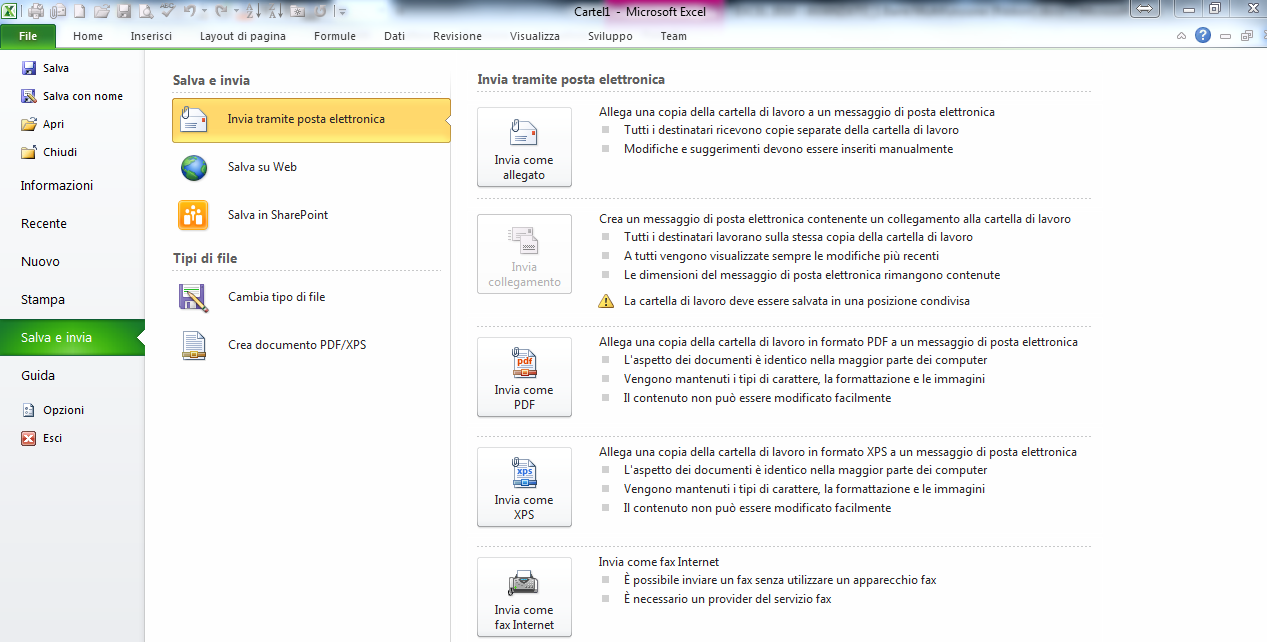Open the Dati ribbon tab
Image resolution: width=1267 pixels, height=642 pixels.
tap(395, 36)
